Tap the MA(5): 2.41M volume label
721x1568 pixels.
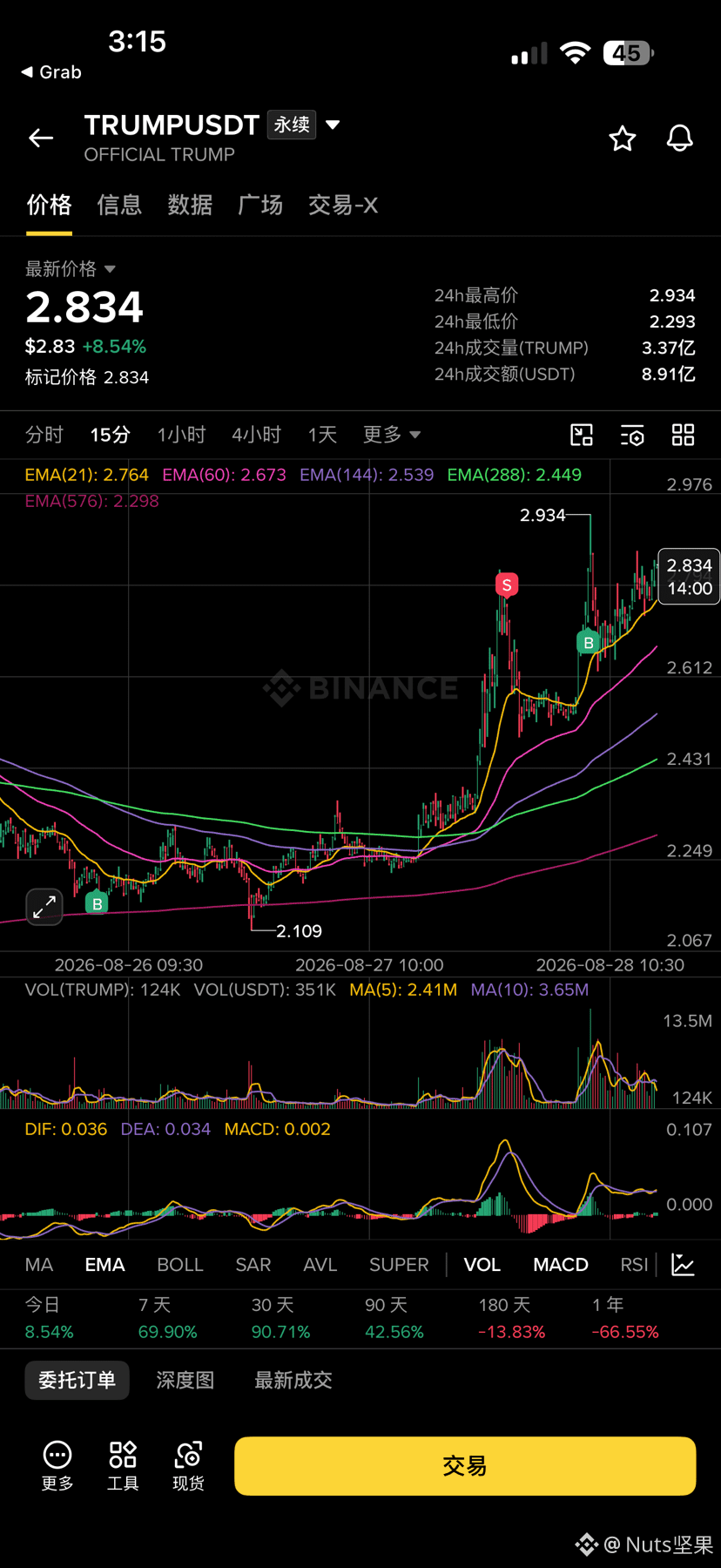(403, 990)
